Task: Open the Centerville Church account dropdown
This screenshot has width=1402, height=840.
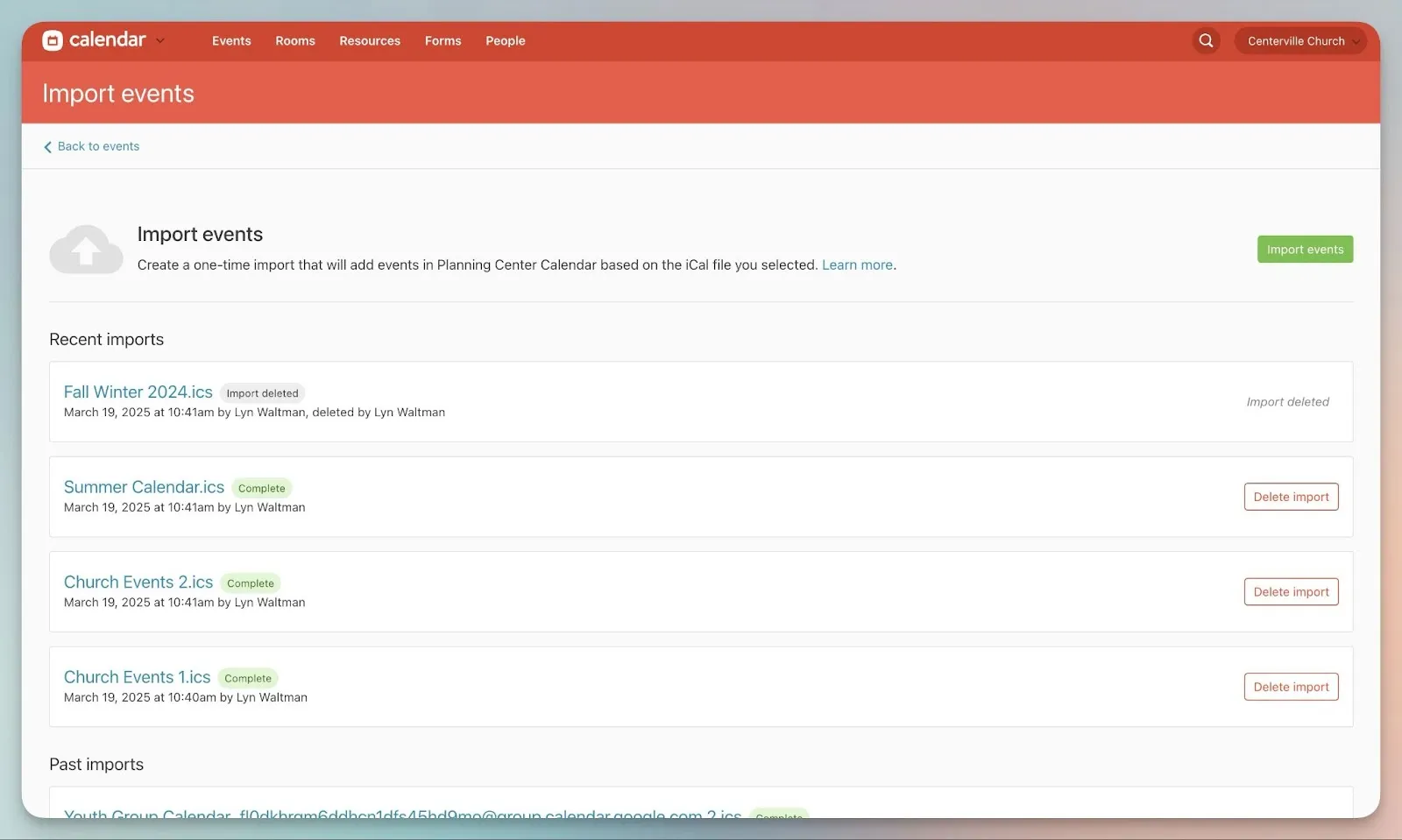Action: click(1300, 41)
